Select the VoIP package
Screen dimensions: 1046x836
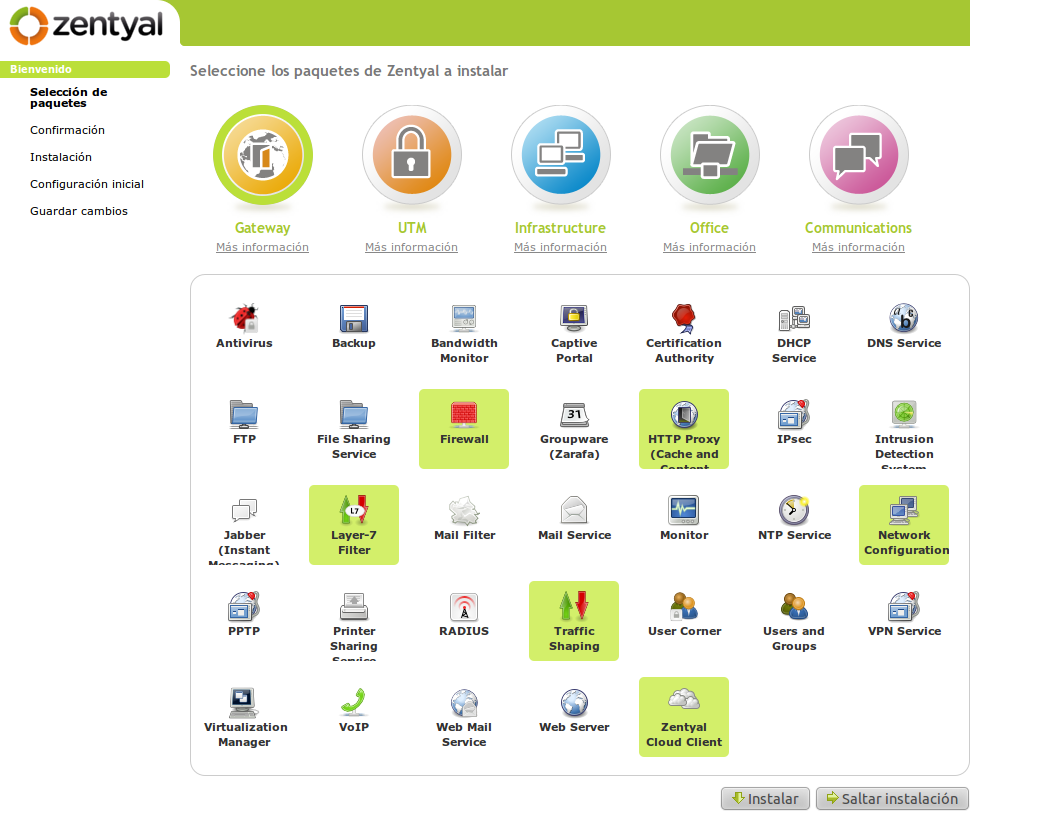(354, 717)
